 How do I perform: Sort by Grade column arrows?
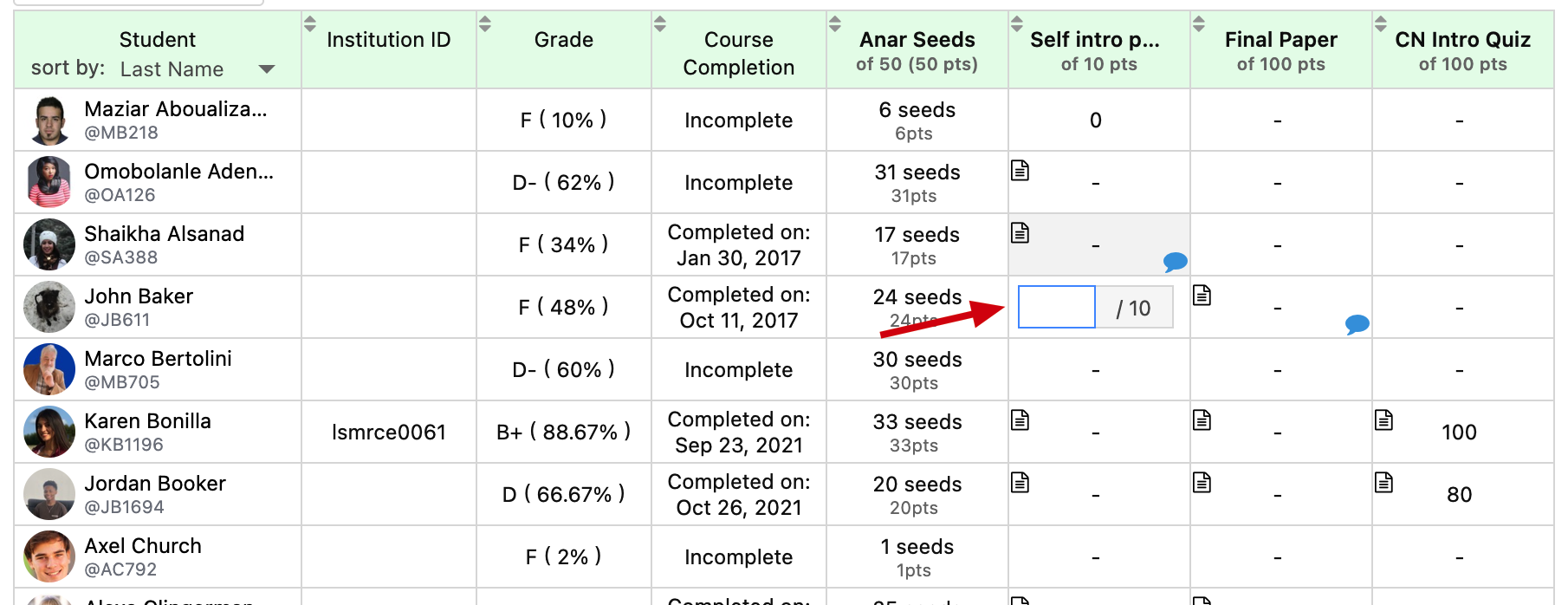tap(485, 24)
